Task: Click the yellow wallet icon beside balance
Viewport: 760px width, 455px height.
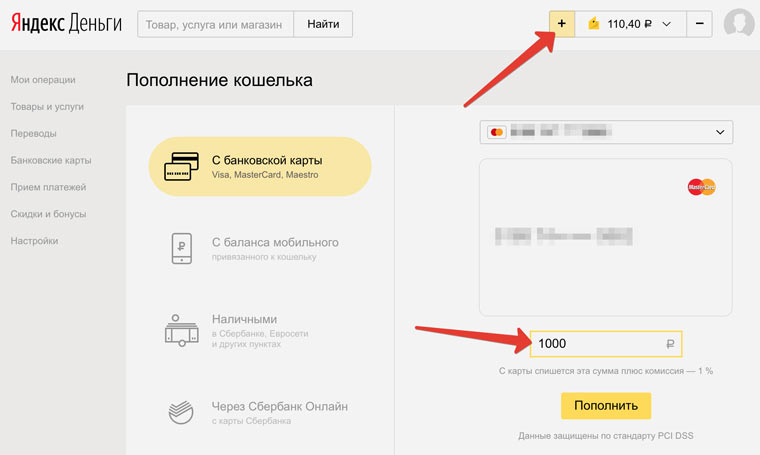Action: (x=593, y=23)
